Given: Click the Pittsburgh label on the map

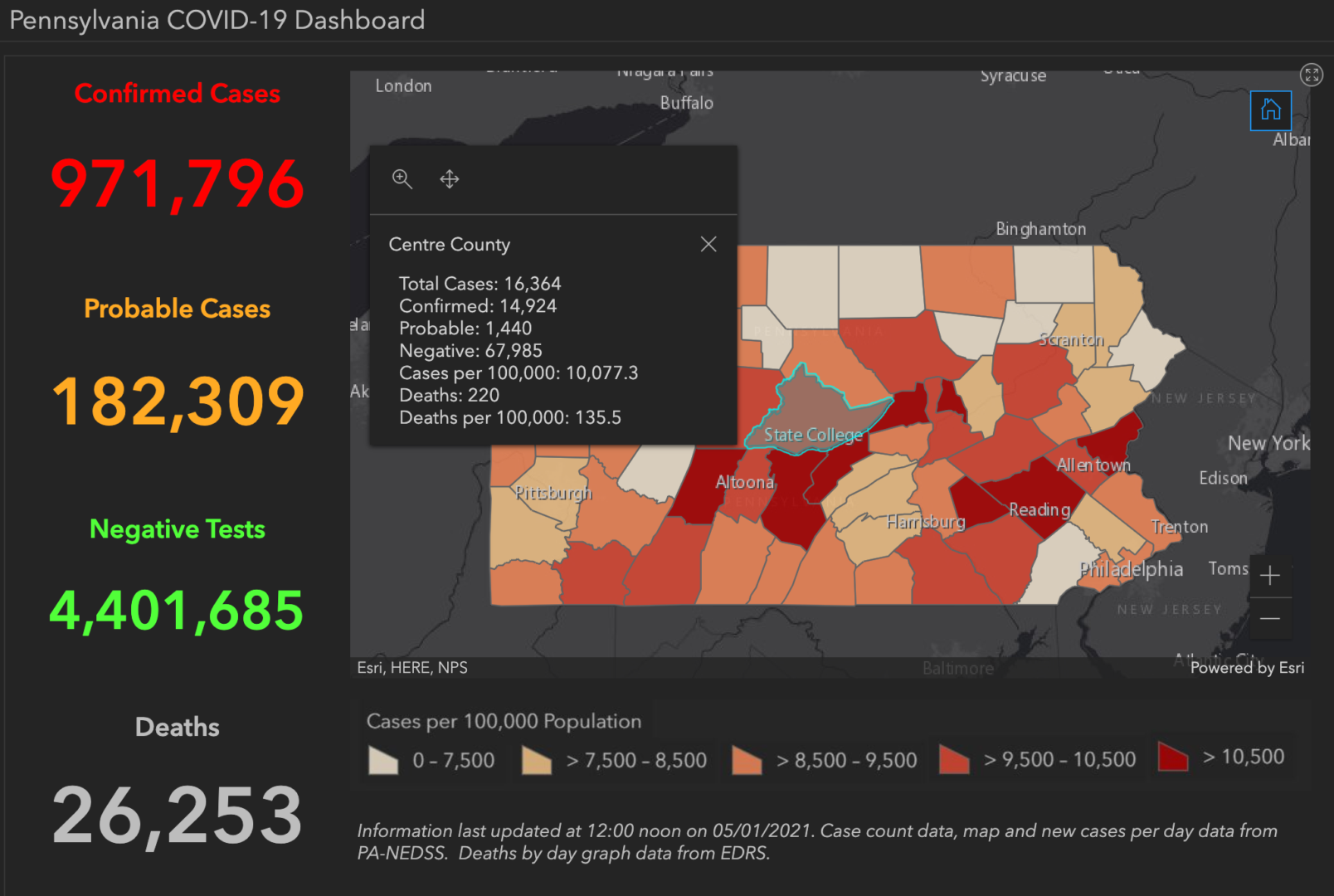Looking at the screenshot, I should [553, 494].
